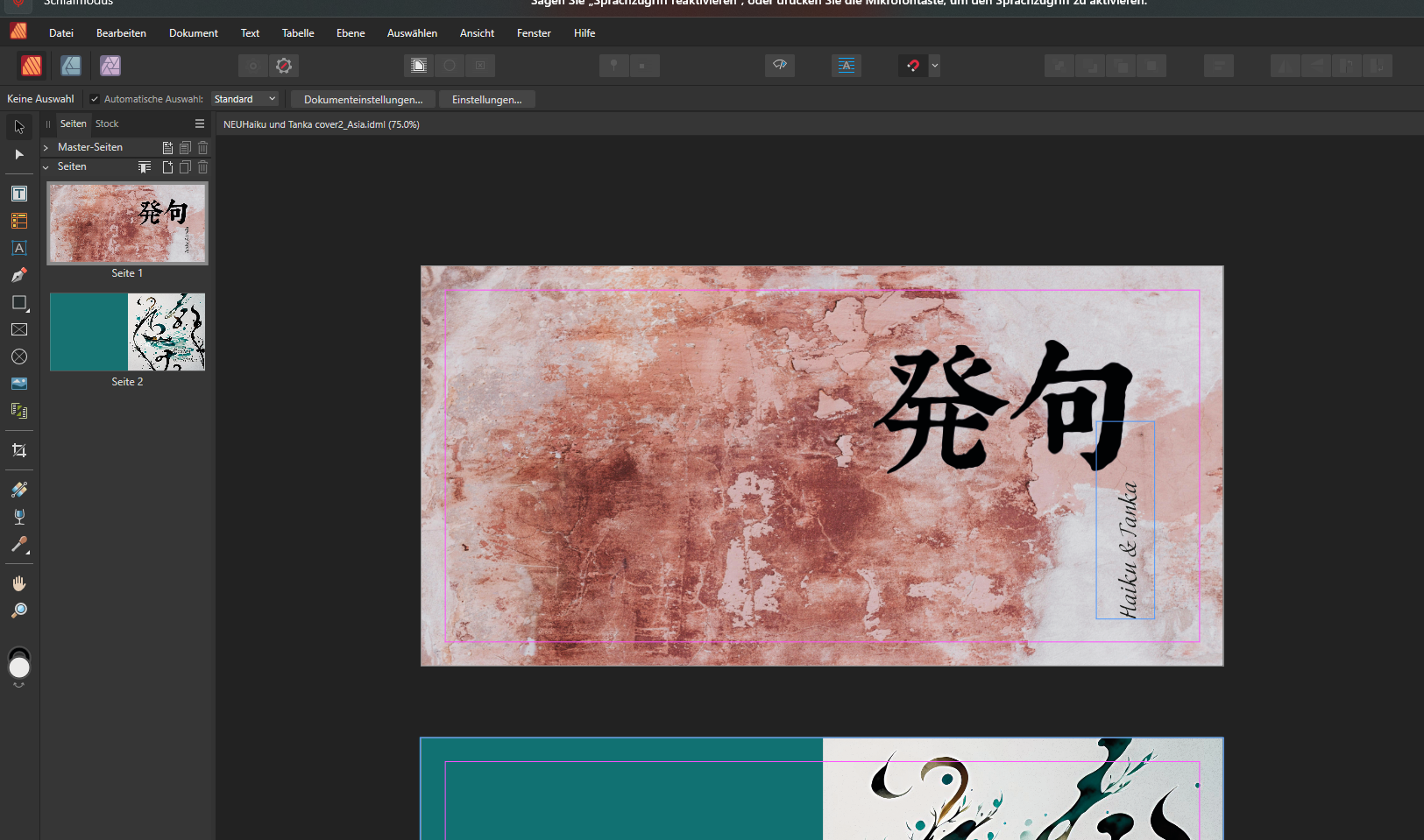Image resolution: width=1424 pixels, height=840 pixels.
Task: Open the Einstellungen button
Action: (x=486, y=100)
